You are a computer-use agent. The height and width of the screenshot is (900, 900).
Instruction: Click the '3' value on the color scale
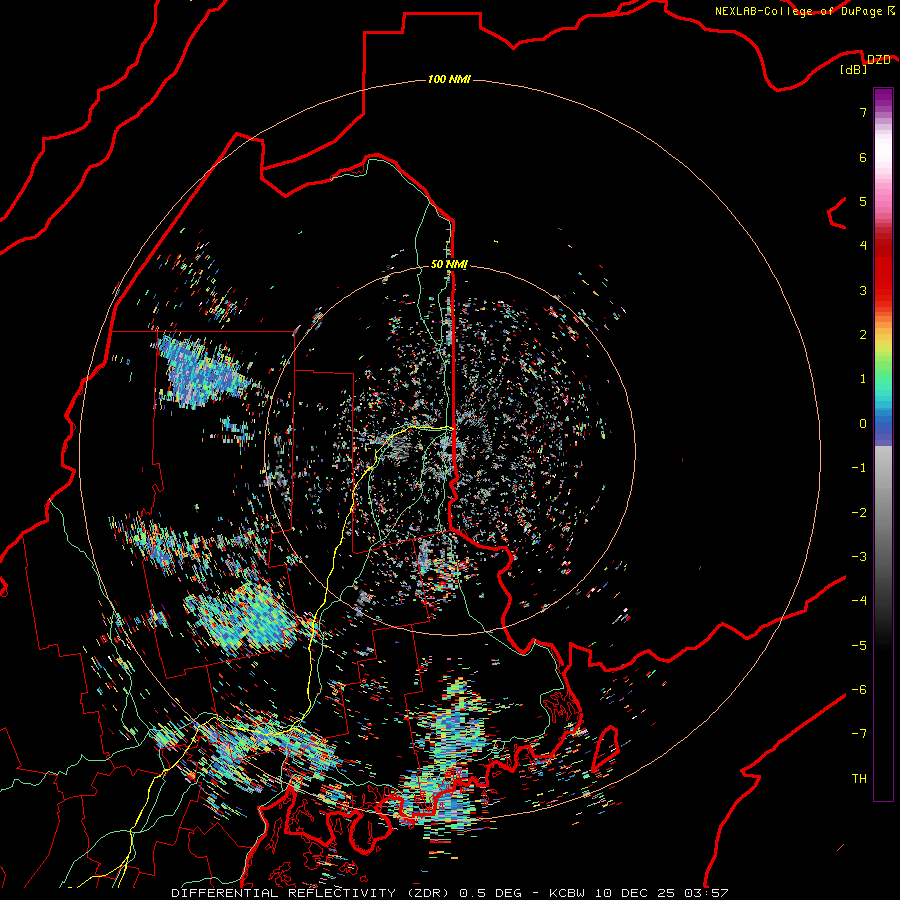[x=863, y=290]
